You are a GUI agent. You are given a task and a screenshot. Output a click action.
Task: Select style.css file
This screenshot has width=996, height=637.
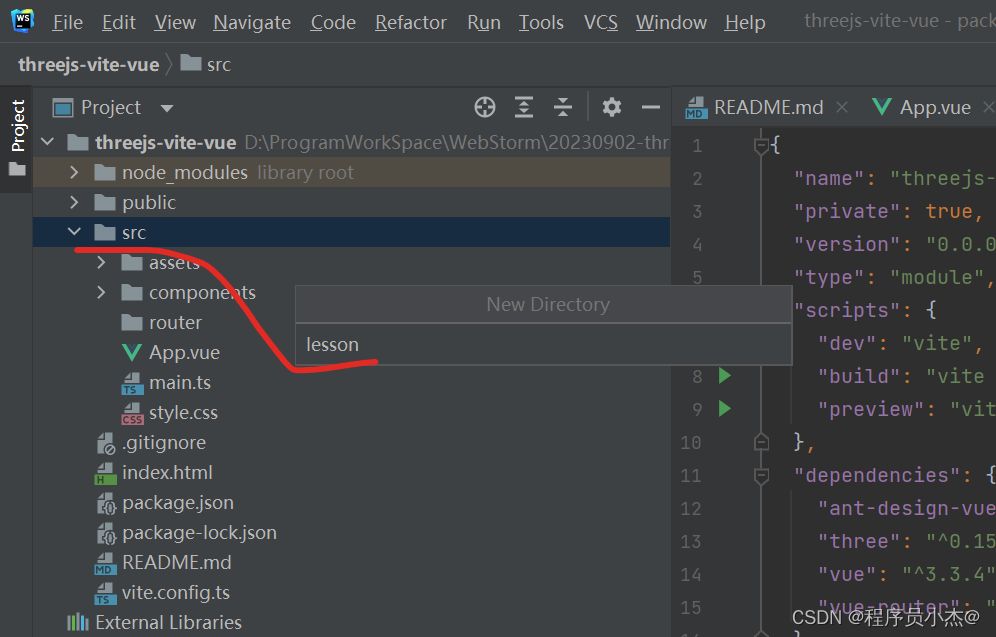point(170,413)
